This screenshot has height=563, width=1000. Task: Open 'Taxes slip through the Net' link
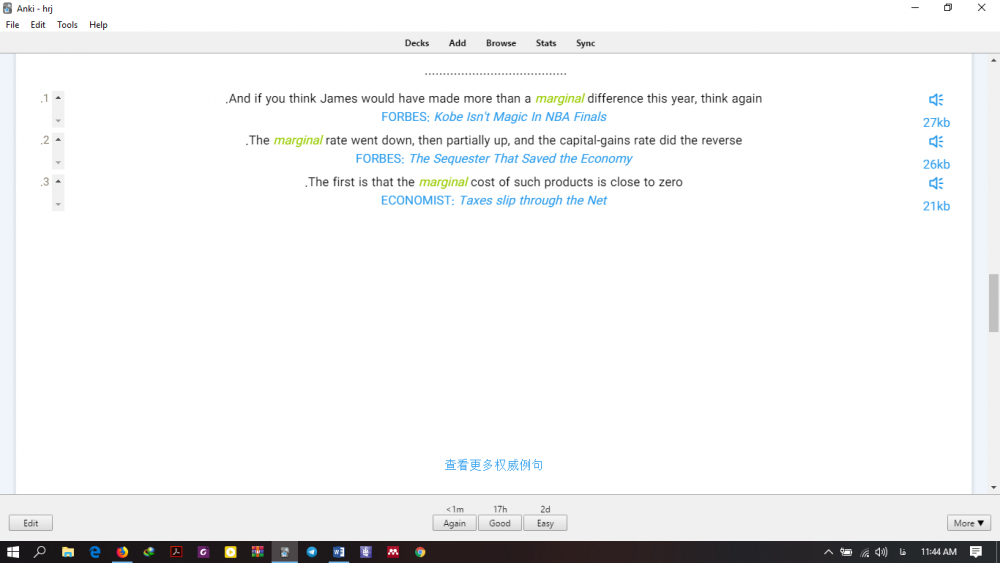(532, 201)
